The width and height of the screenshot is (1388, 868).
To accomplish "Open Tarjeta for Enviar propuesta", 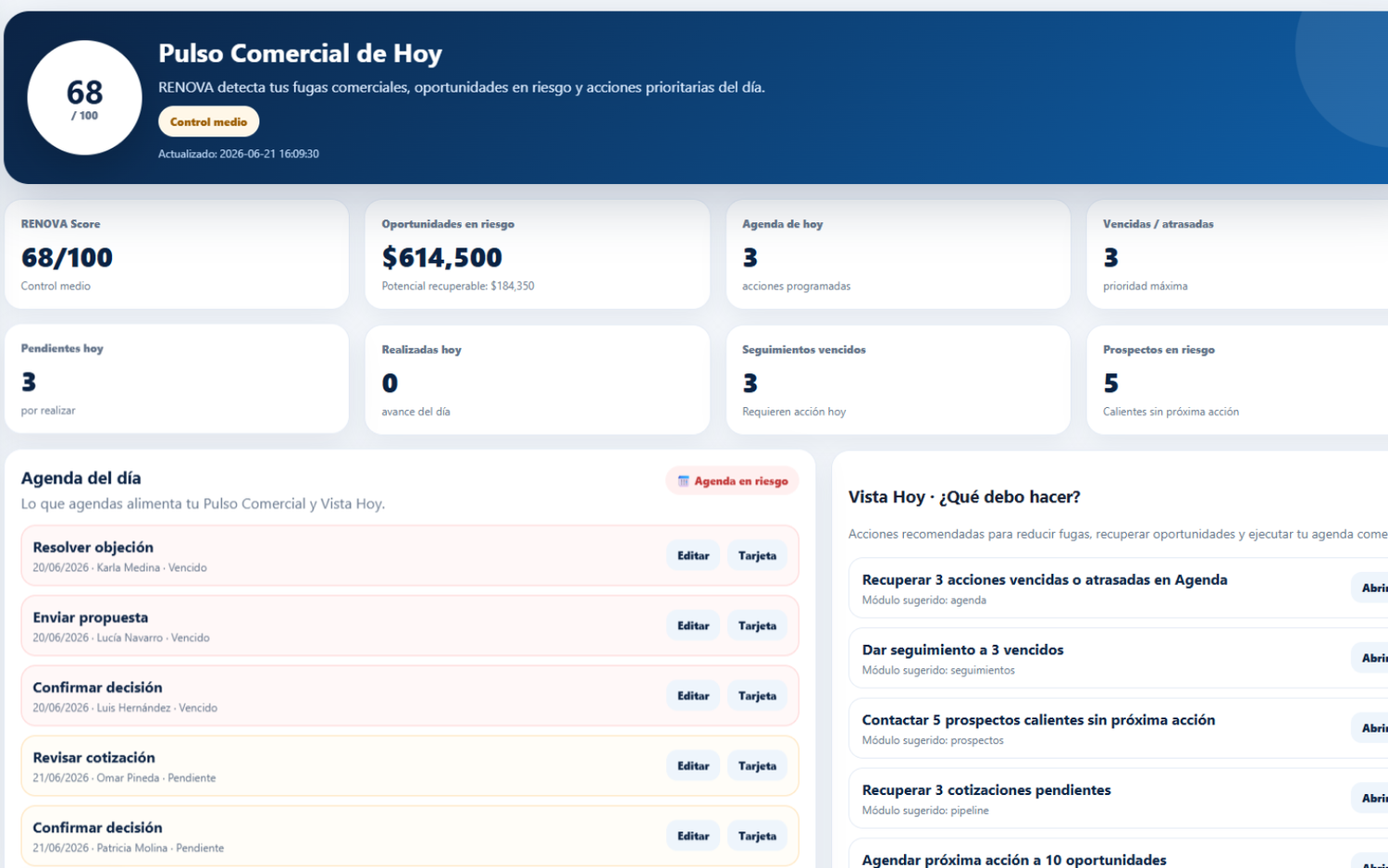I will [757, 626].
